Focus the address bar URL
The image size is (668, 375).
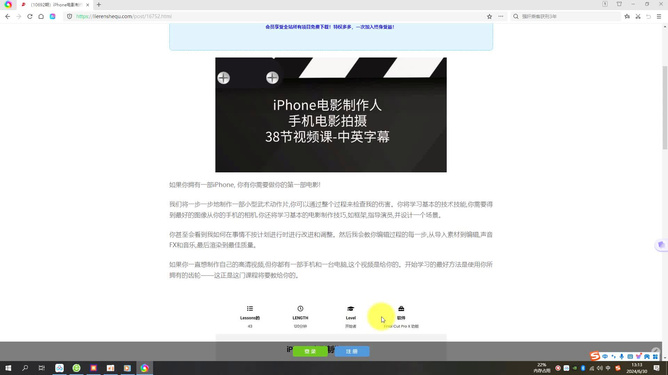(x=124, y=16)
